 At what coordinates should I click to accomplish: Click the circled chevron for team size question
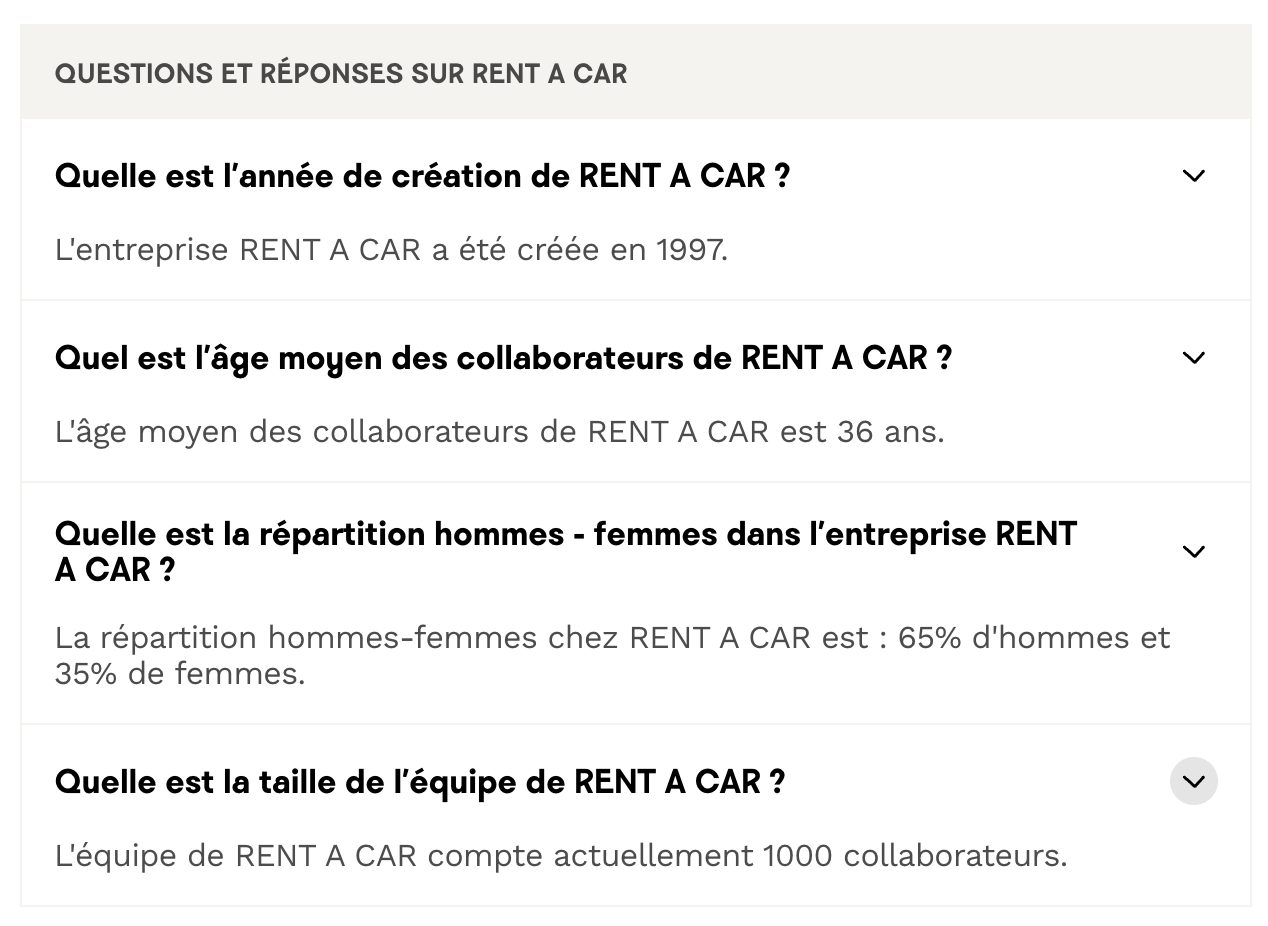[1193, 781]
